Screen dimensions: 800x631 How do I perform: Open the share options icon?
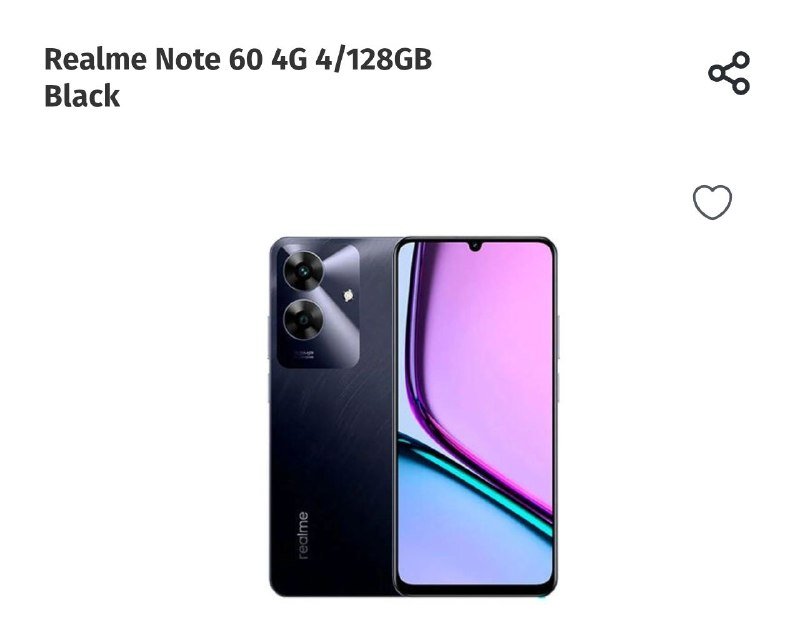(729, 73)
